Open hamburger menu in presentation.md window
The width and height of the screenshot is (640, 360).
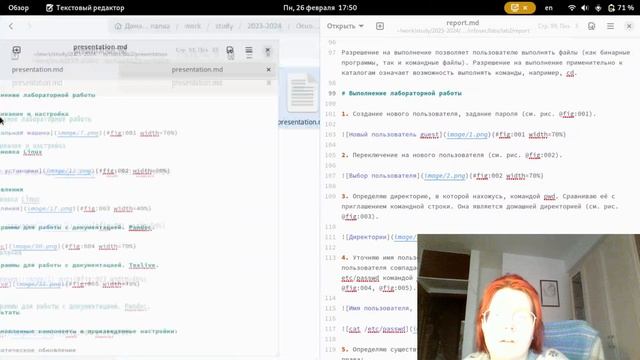249,50
